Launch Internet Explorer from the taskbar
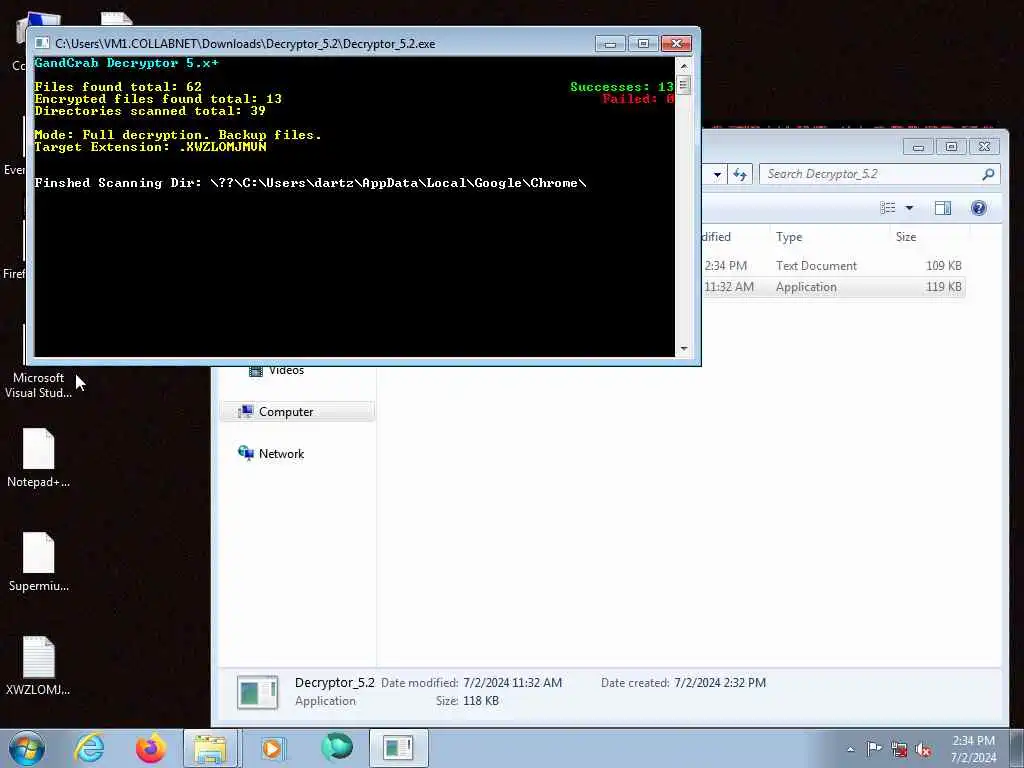 (89, 748)
